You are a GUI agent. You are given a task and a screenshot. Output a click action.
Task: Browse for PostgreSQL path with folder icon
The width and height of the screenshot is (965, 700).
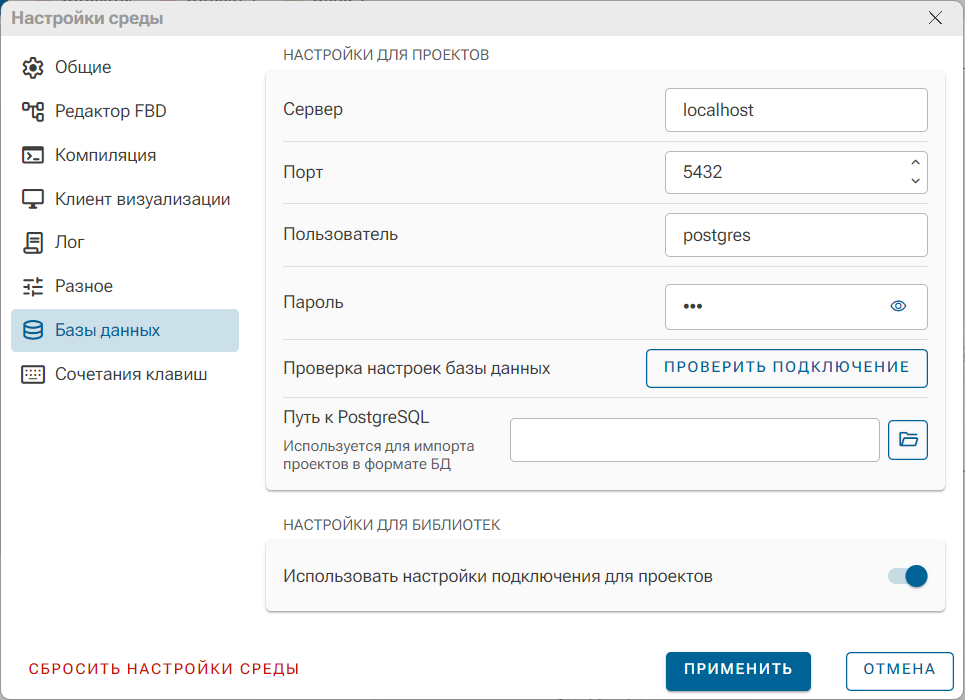pyautogui.click(x=908, y=440)
